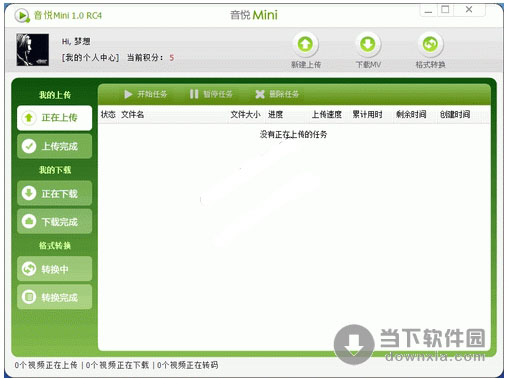
Task: Select the 转换完成 sidebar tab
Action: [x=55, y=297]
